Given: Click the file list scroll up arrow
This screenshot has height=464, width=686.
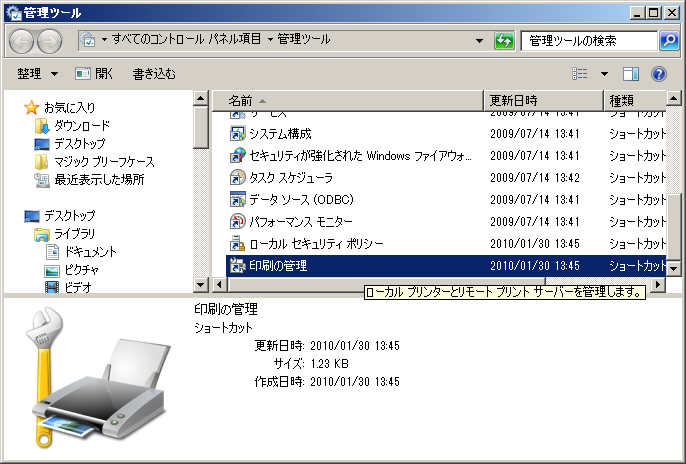Looking at the screenshot, I should 673,98.
